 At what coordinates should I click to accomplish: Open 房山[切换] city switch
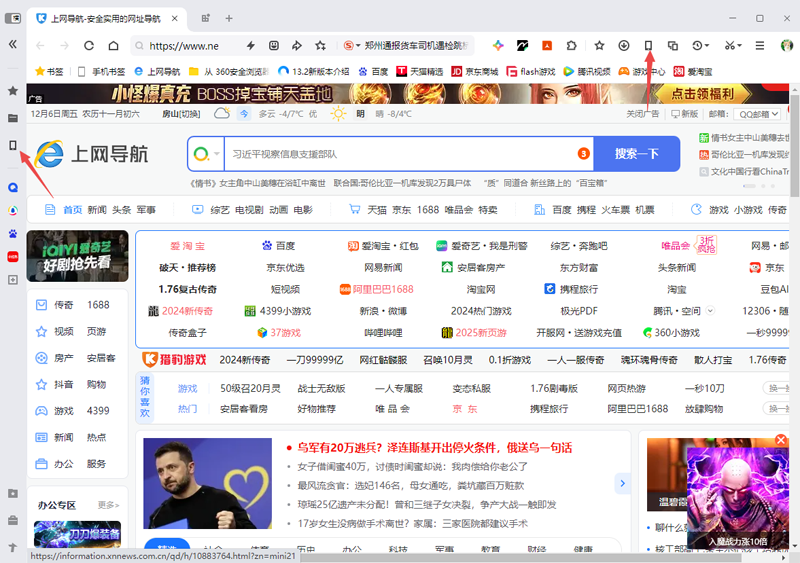click(181, 114)
